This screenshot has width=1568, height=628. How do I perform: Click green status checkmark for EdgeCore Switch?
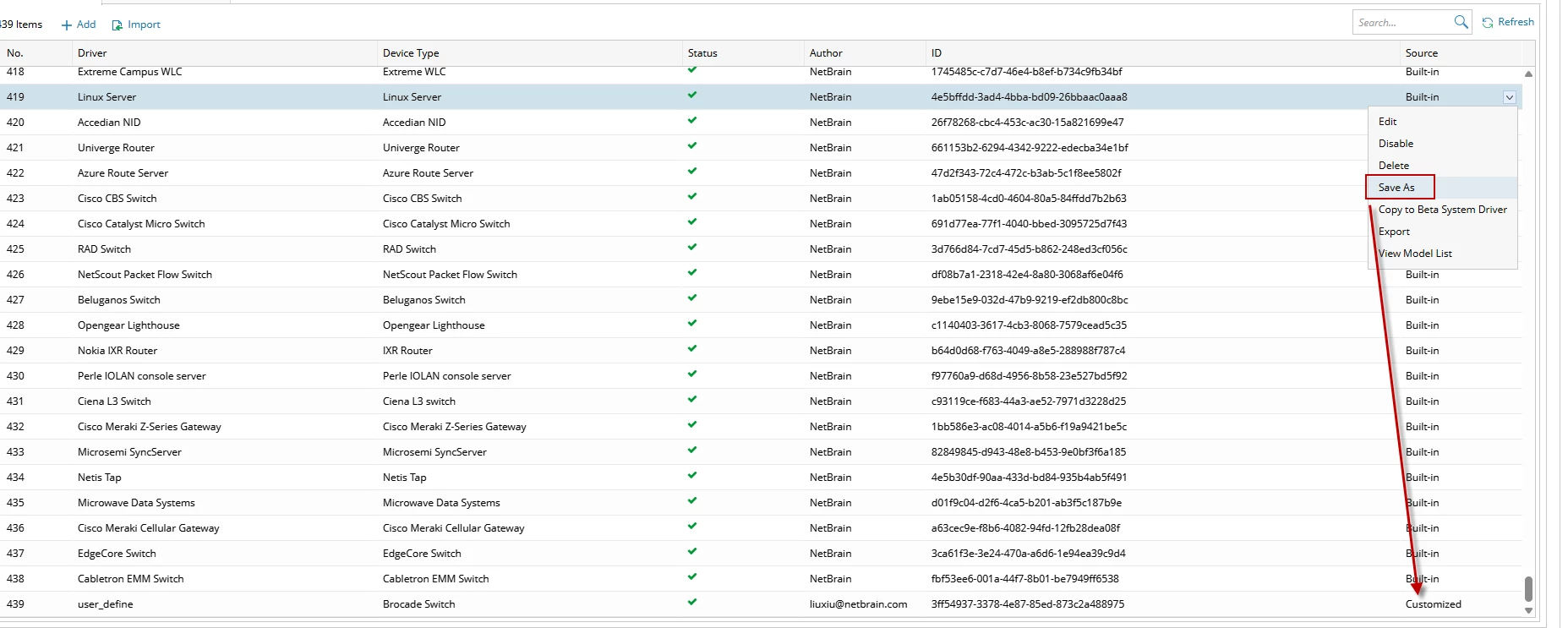[x=692, y=552]
